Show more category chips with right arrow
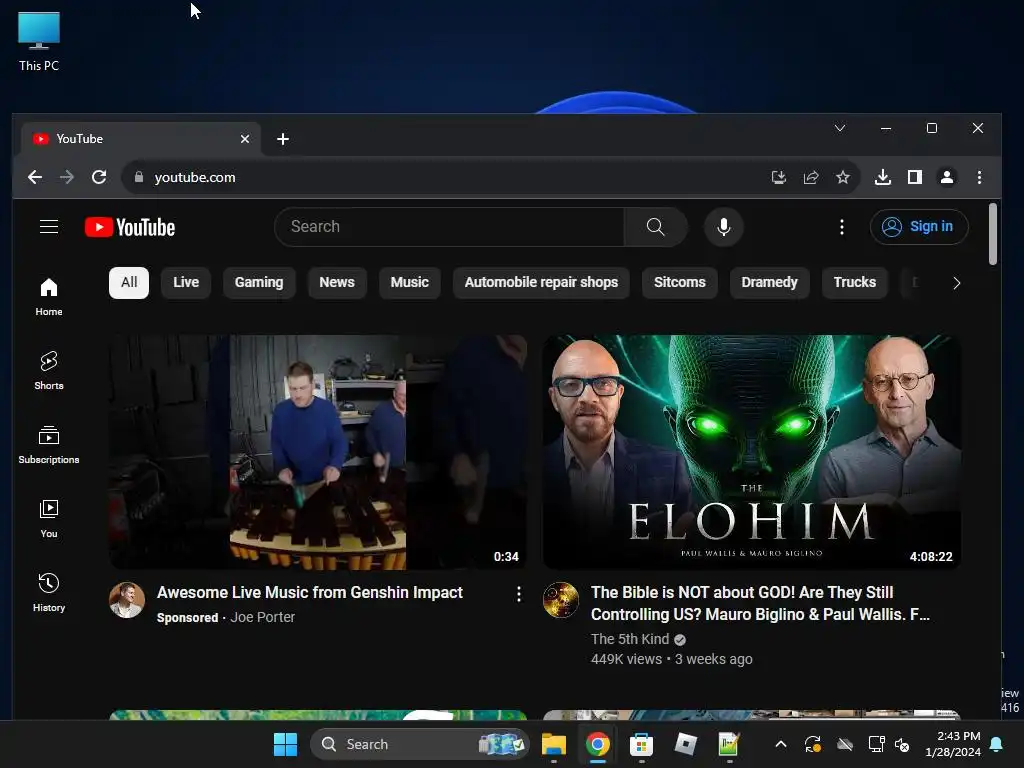Image resolution: width=1024 pixels, height=768 pixels. 957,283
